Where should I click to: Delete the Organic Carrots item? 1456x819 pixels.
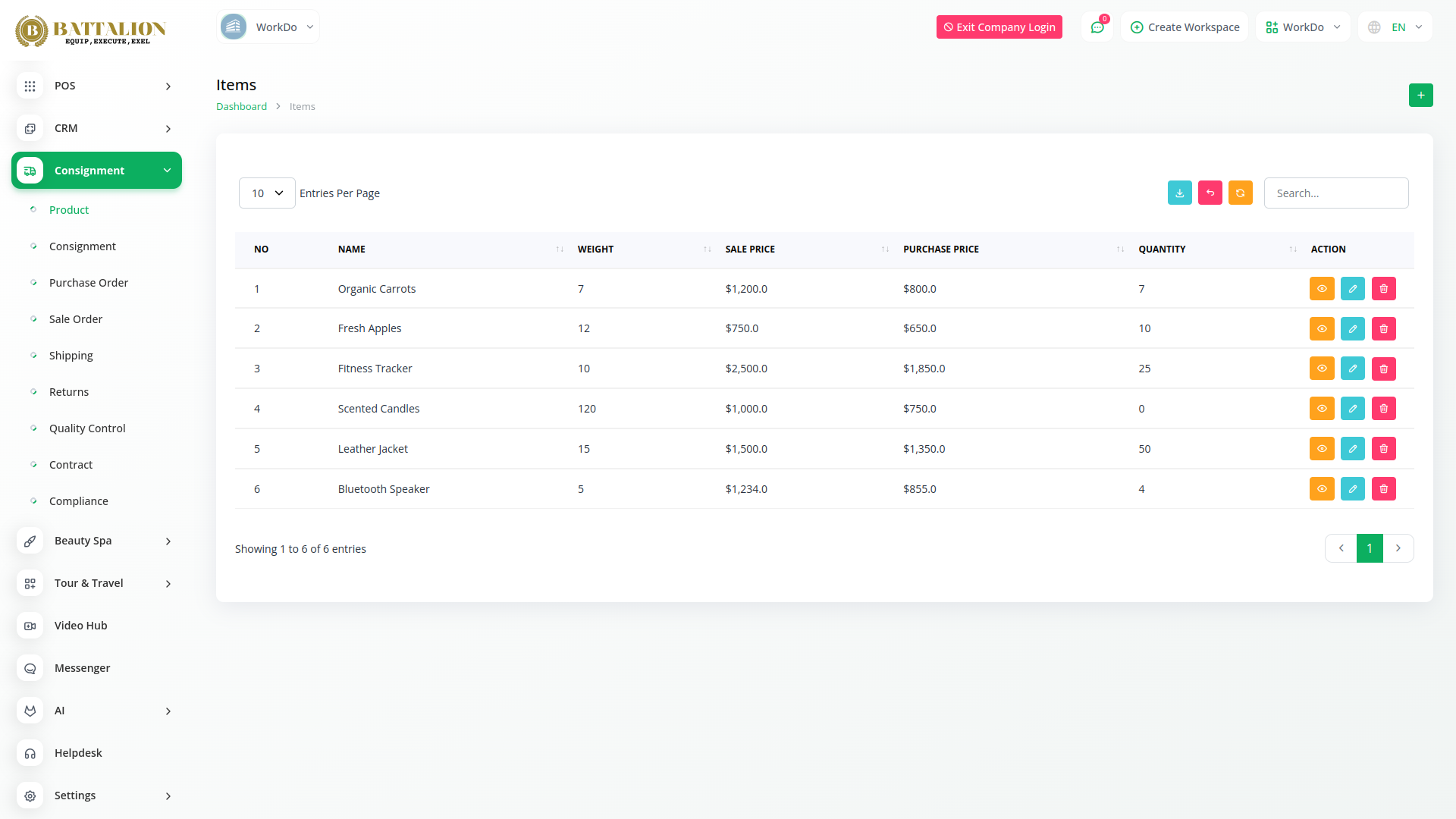coord(1383,289)
